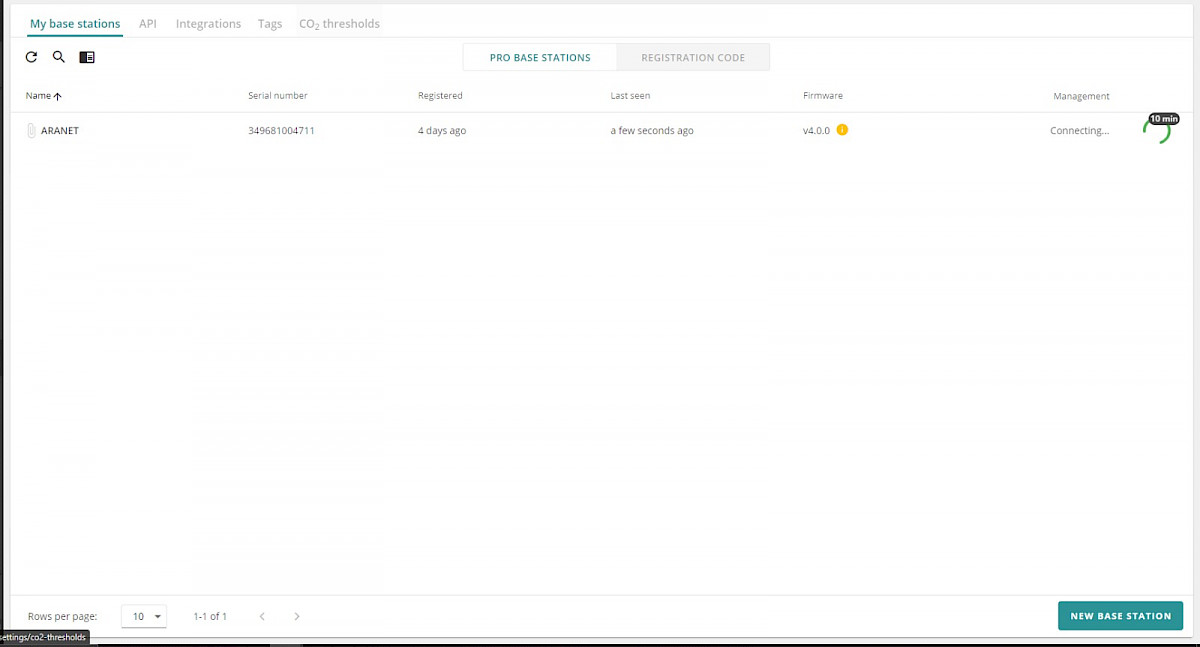The height and width of the screenshot is (647, 1200).
Task: Click '4 days ago' registered cell
Action: pyautogui.click(x=442, y=131)
